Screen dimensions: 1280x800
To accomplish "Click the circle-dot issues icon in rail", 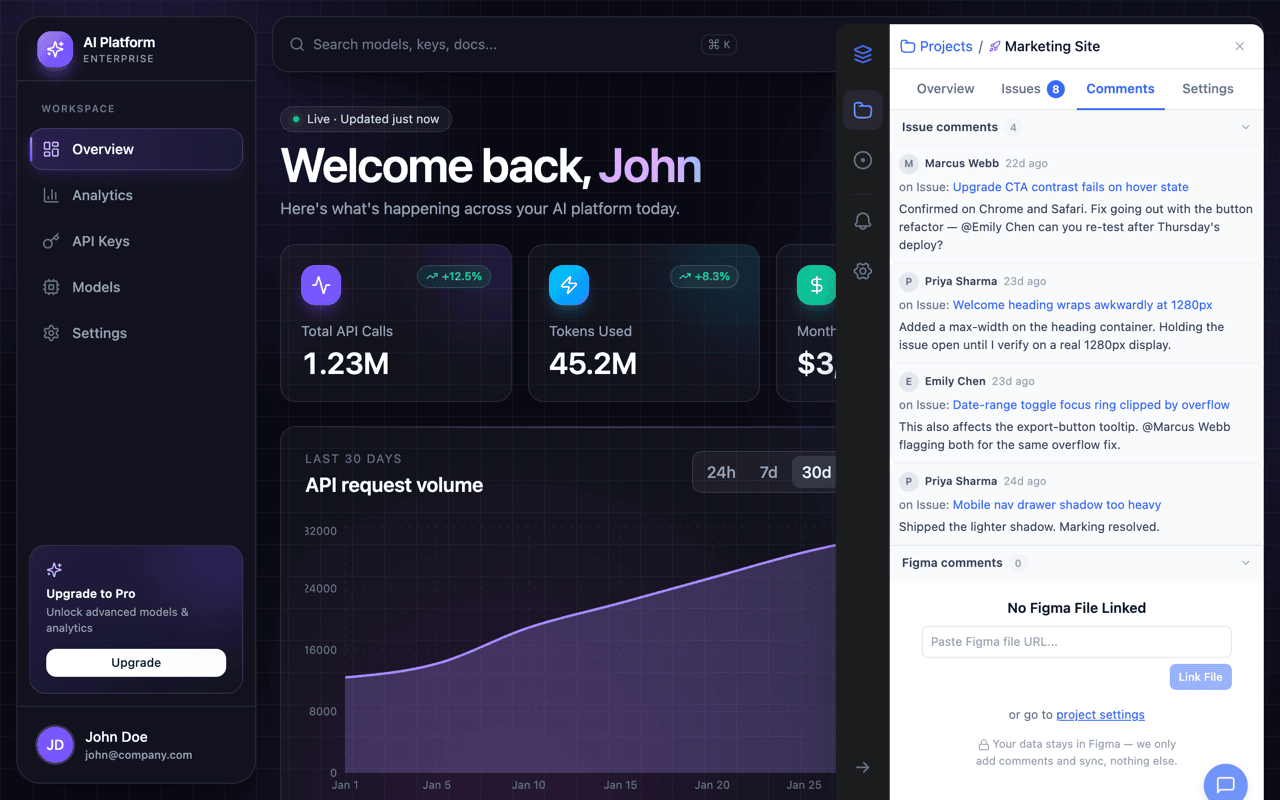I will tap(863, 160).
